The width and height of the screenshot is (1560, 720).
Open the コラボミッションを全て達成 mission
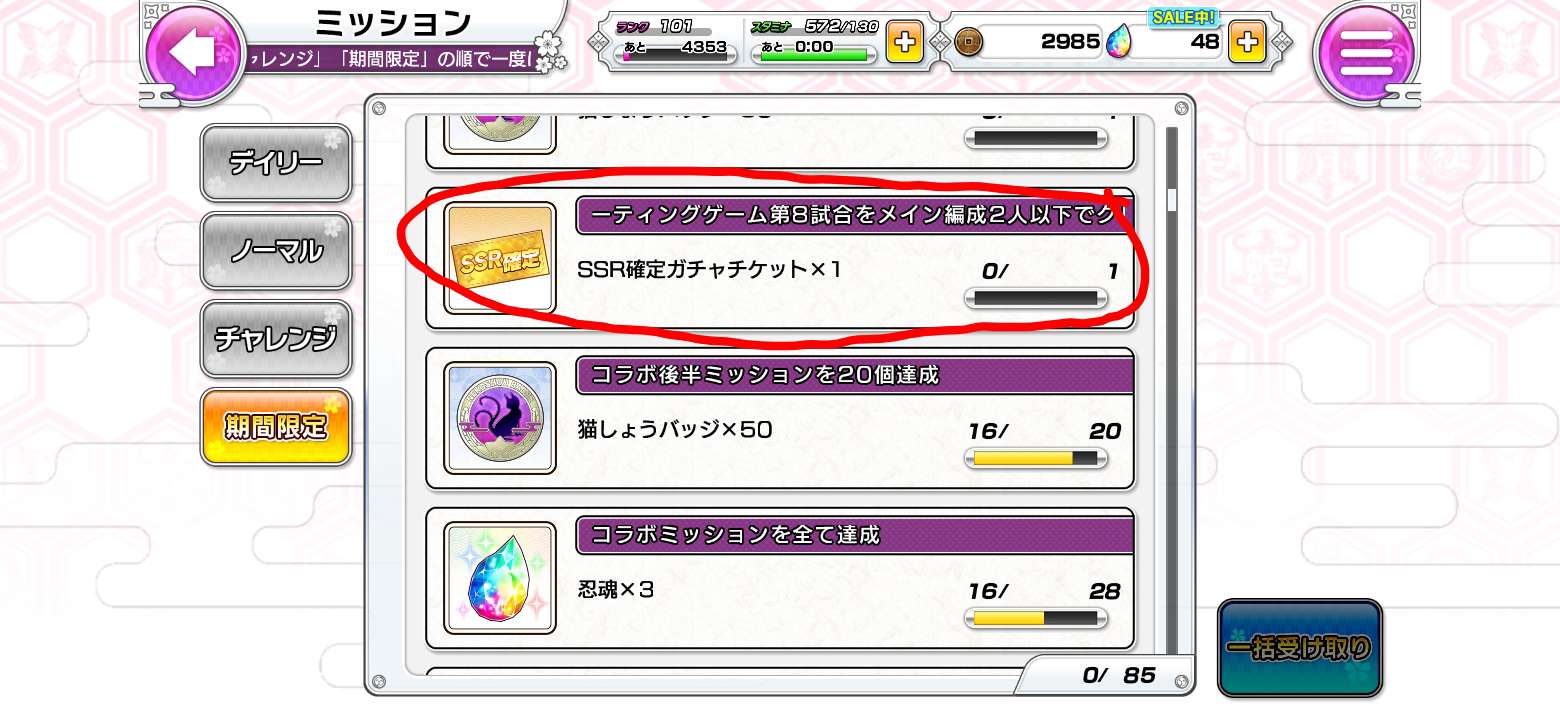(781, 578)
